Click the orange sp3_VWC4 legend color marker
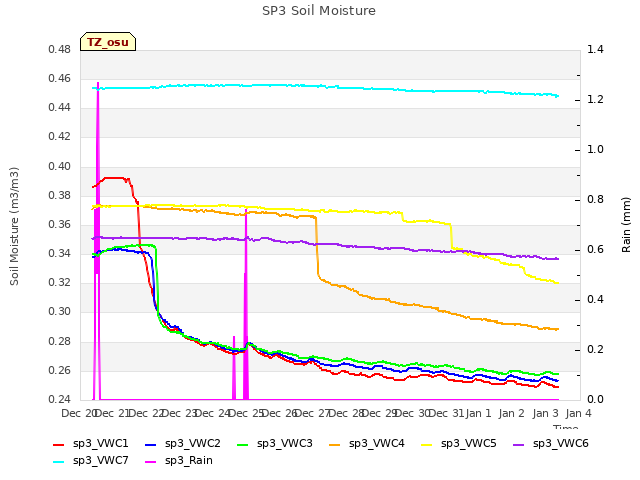This screenshot has width=640, height=480. [335, 444]
